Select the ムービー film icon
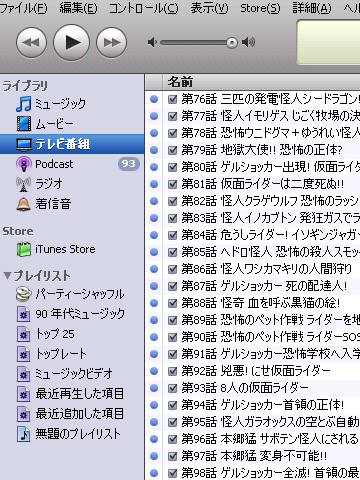 24,124
